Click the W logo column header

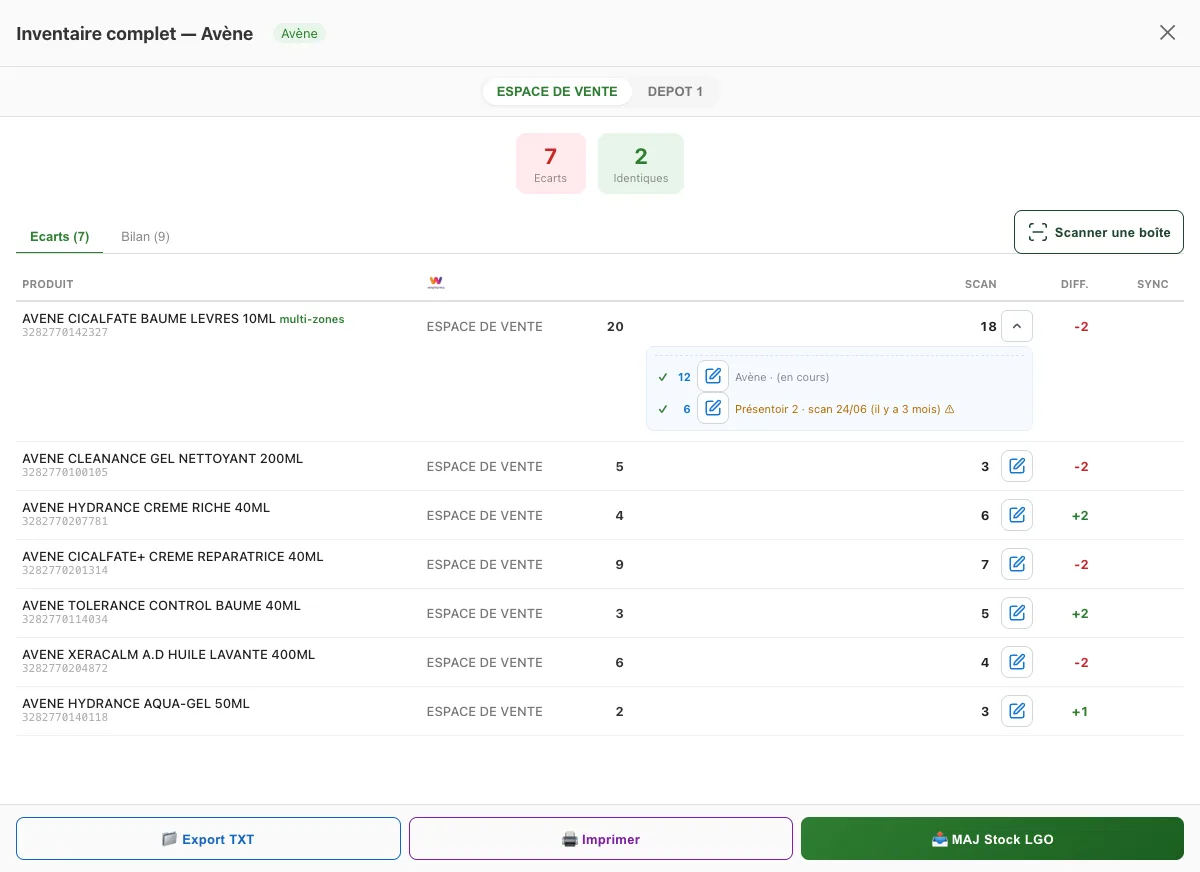[x=436, y=283]
